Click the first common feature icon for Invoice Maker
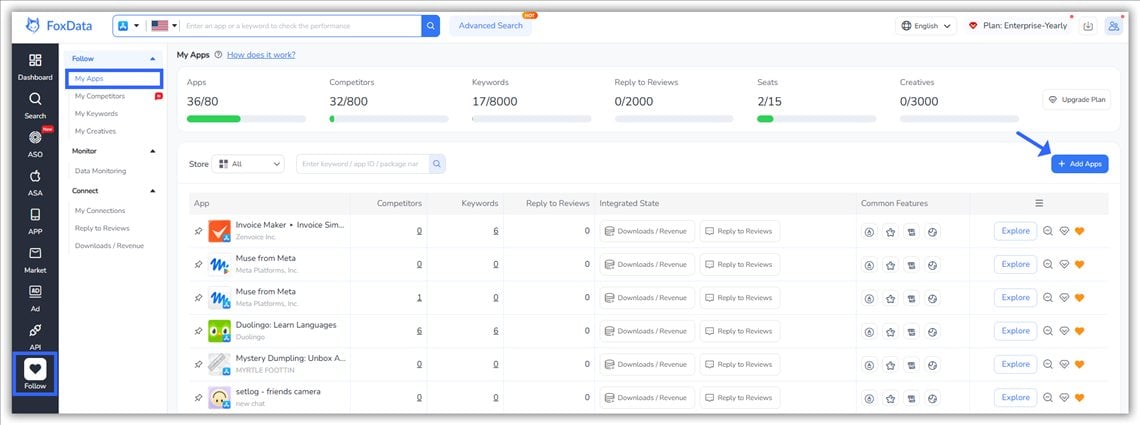This screenshot has width=1140, height=425. click(869, 232)
